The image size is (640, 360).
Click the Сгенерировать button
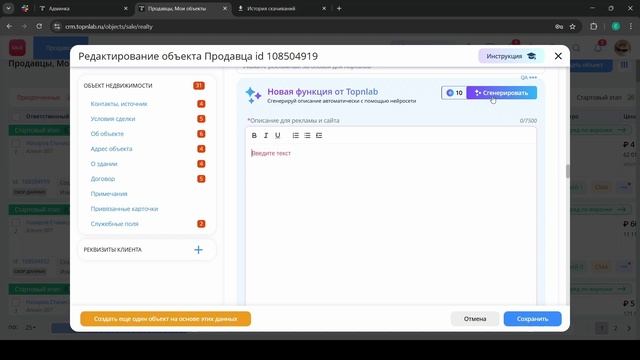502,93
